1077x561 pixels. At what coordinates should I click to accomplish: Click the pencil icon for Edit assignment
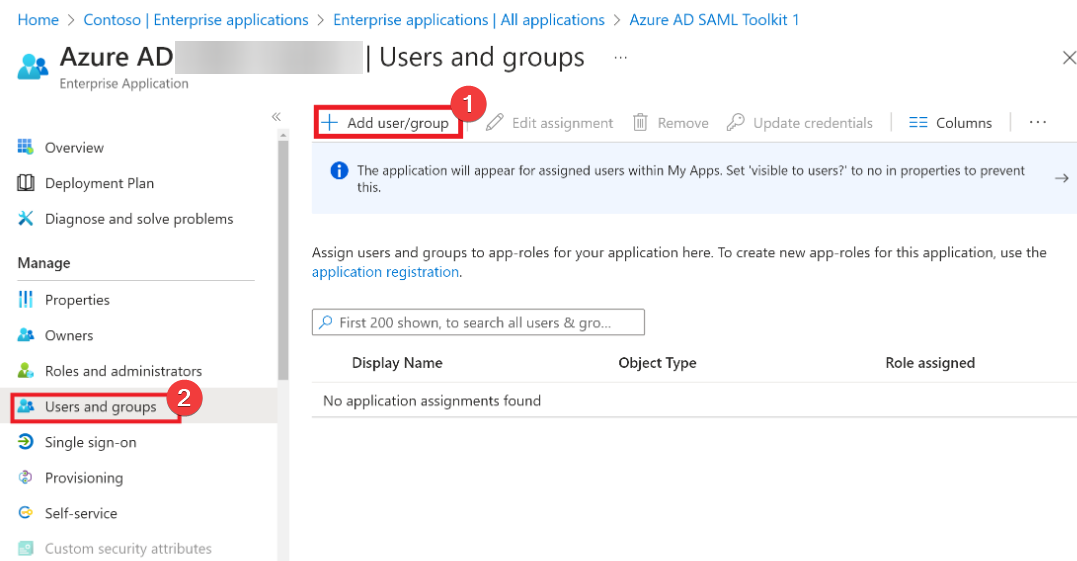495,122
